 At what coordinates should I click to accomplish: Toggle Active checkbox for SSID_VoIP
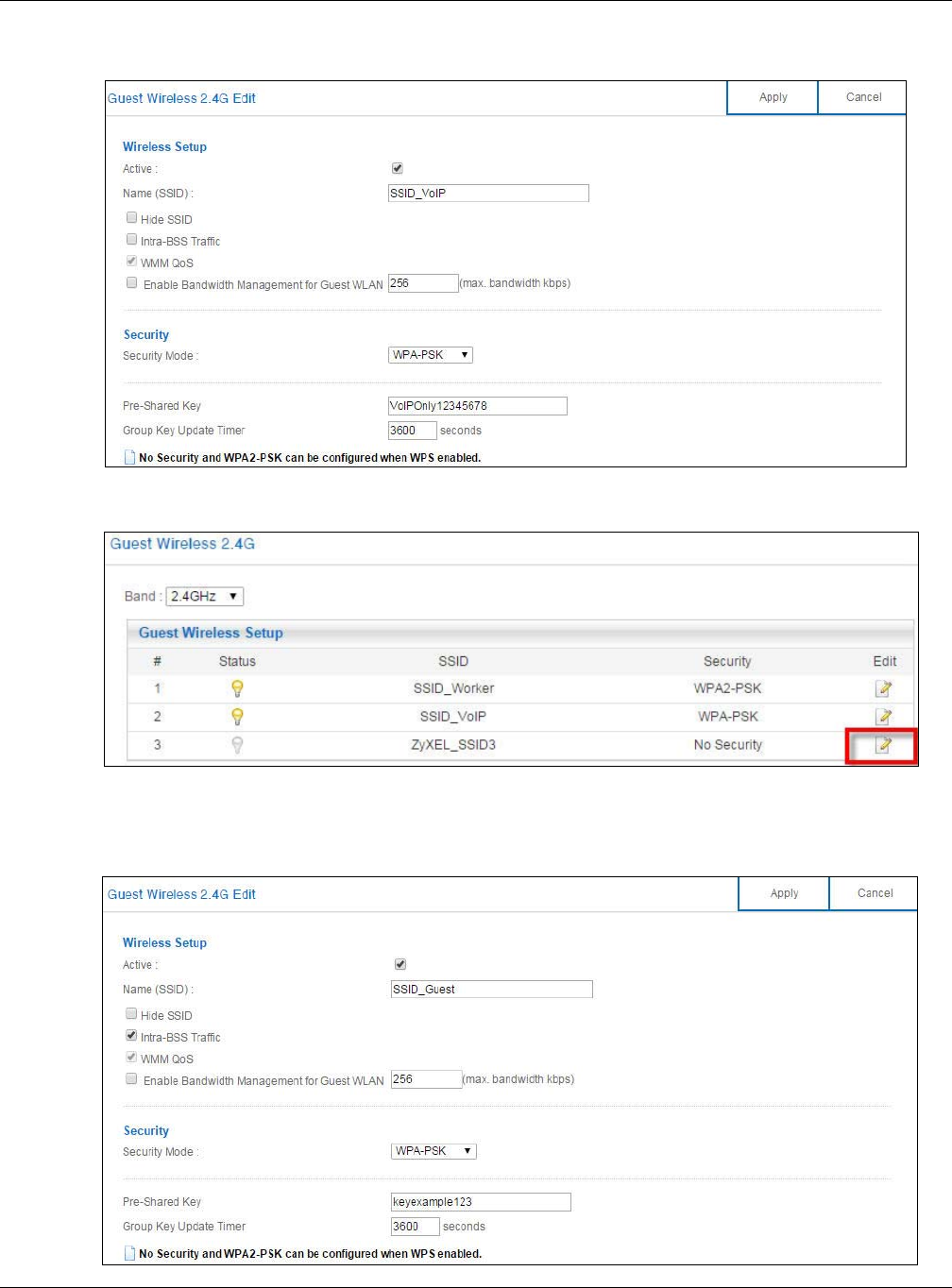(x=398, y=168)
